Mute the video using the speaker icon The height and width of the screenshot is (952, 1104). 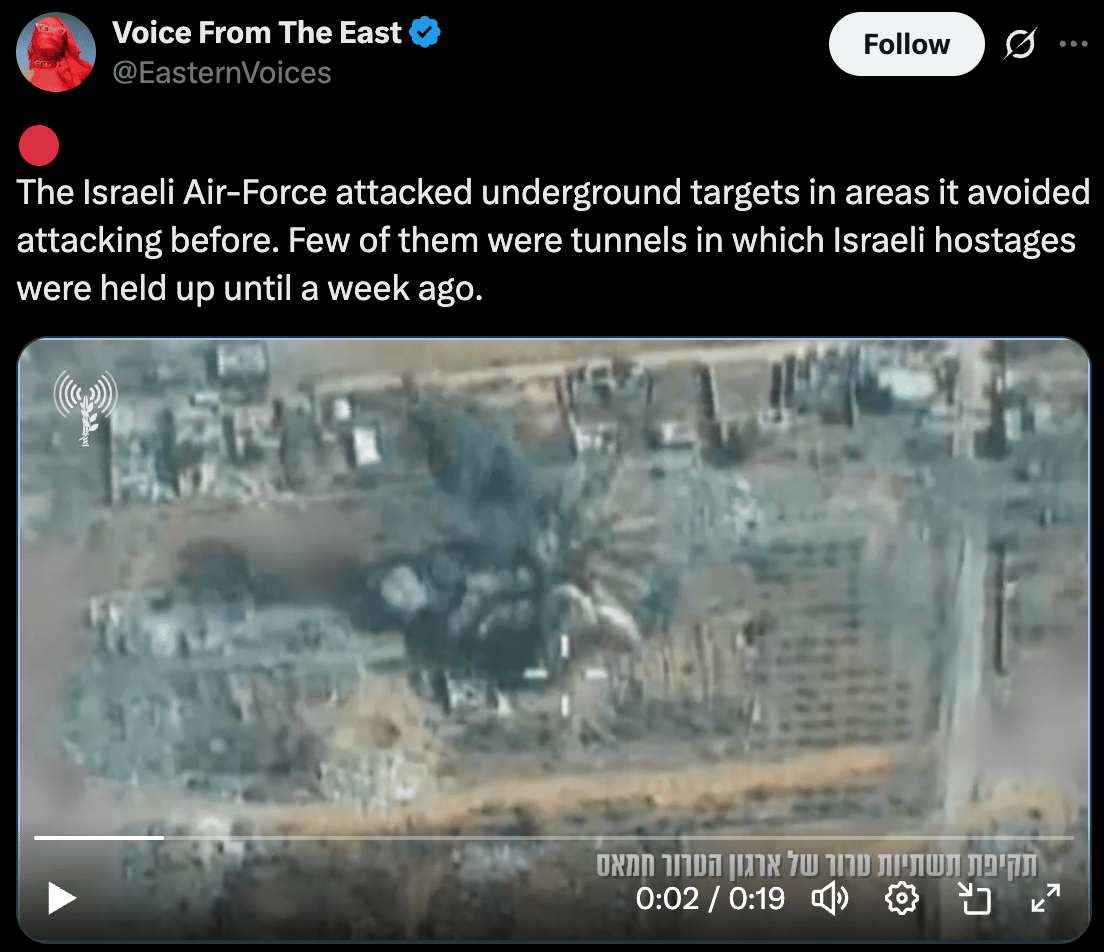pos(831,899)
